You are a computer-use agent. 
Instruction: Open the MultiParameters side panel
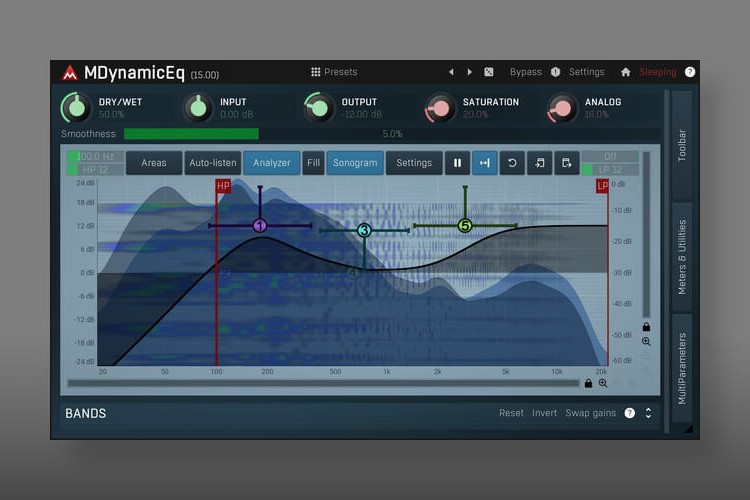(682, 368)
